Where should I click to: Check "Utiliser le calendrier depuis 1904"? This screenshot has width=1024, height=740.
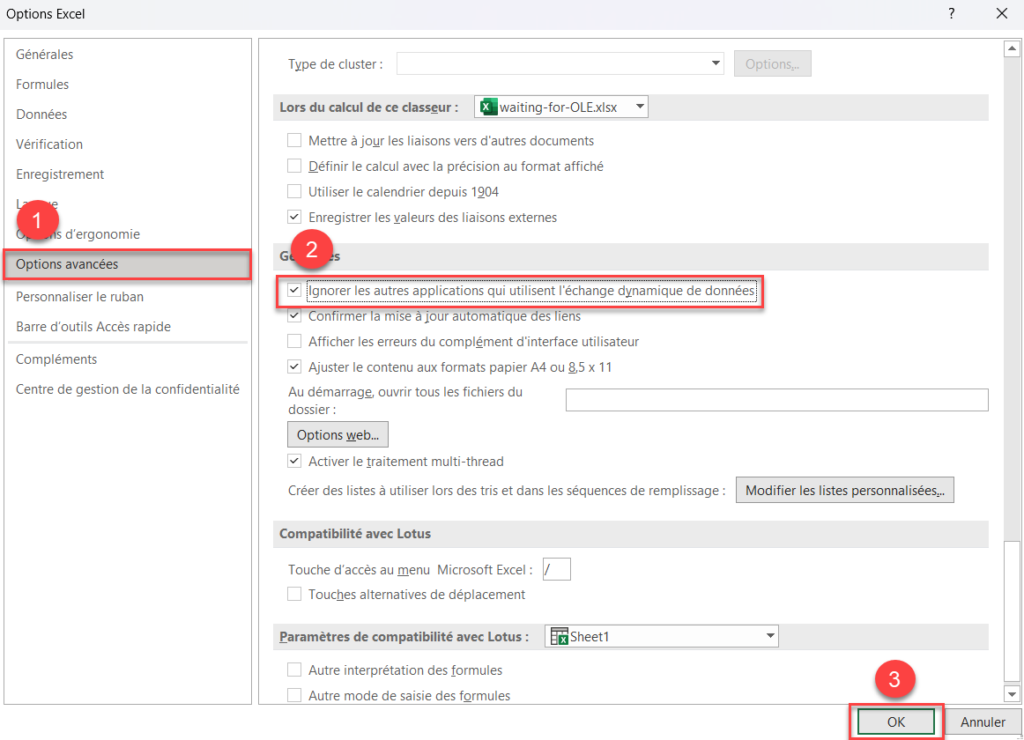[295, 191]
